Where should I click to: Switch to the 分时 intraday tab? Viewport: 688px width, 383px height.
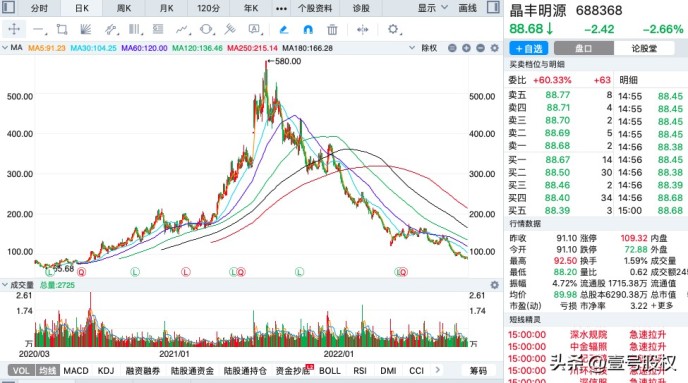click(x=39, y=8)
